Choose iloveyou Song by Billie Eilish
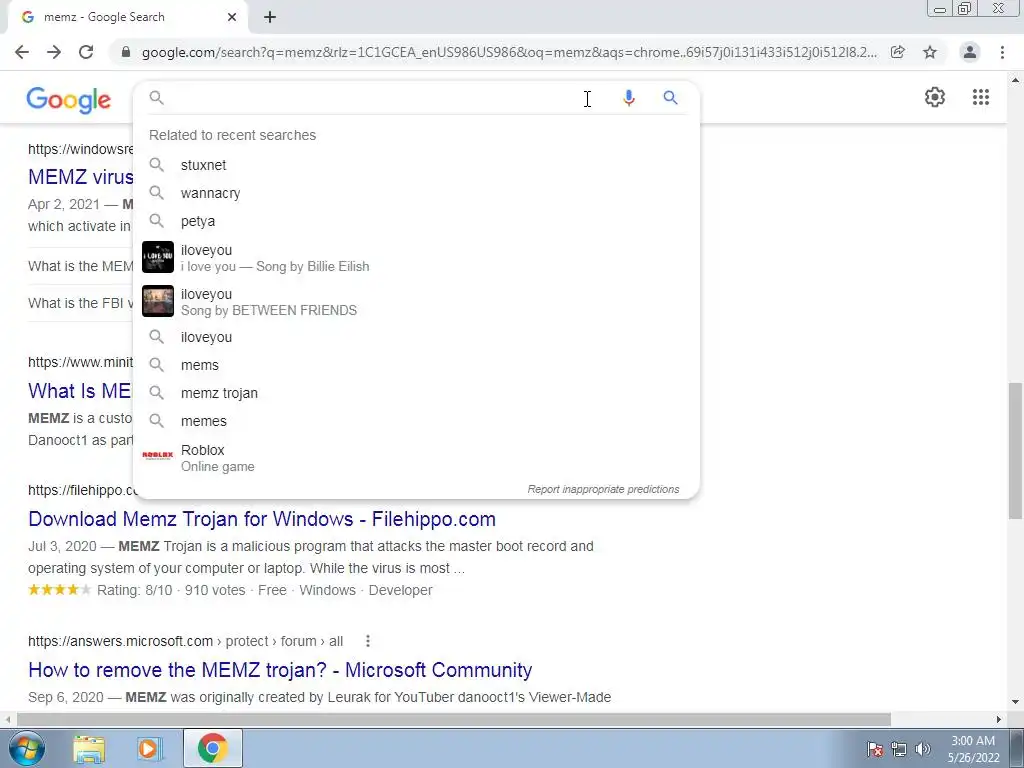Screen dimensions: 1024x768 click(416, 257)
